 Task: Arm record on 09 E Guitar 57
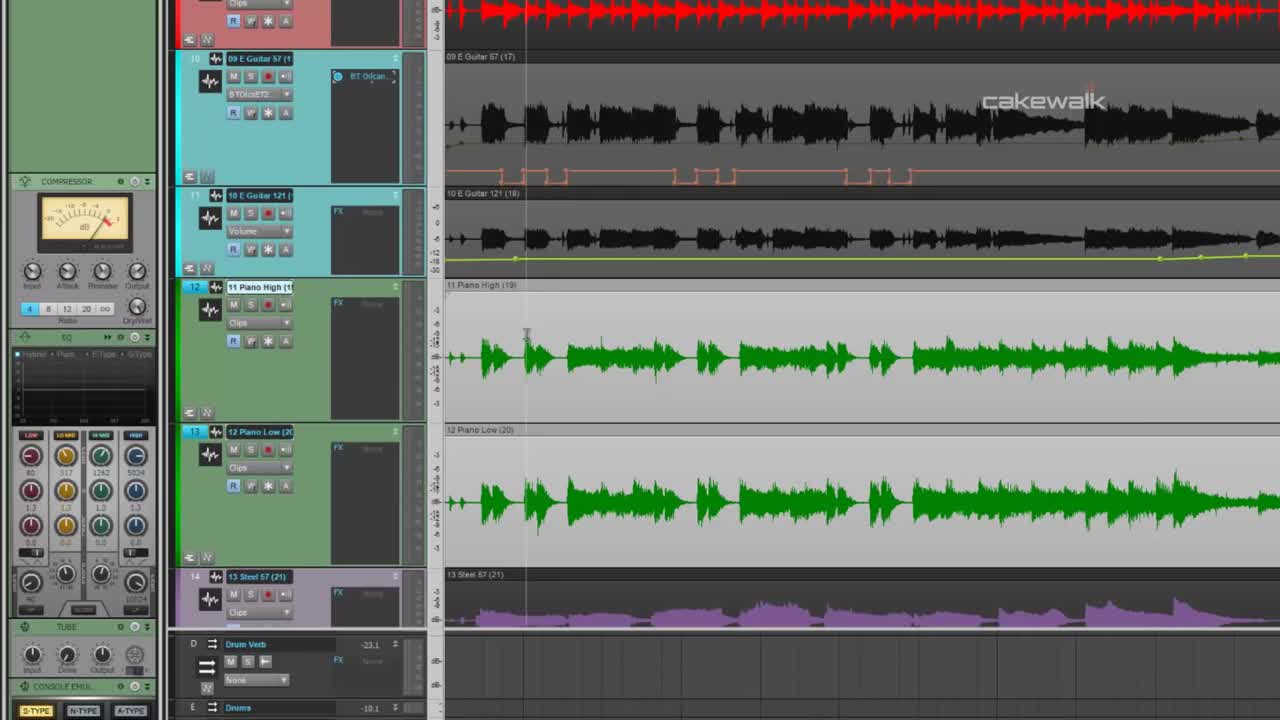pyautogui.click(x=267, y=77)
